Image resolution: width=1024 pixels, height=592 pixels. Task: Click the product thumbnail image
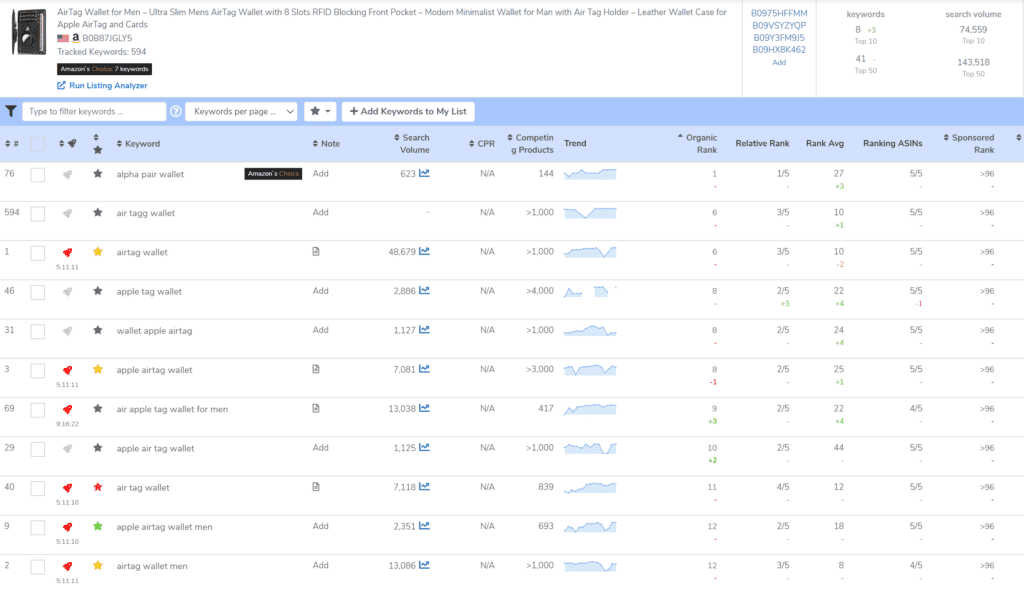pyautogui.click(x=29, y=31)
